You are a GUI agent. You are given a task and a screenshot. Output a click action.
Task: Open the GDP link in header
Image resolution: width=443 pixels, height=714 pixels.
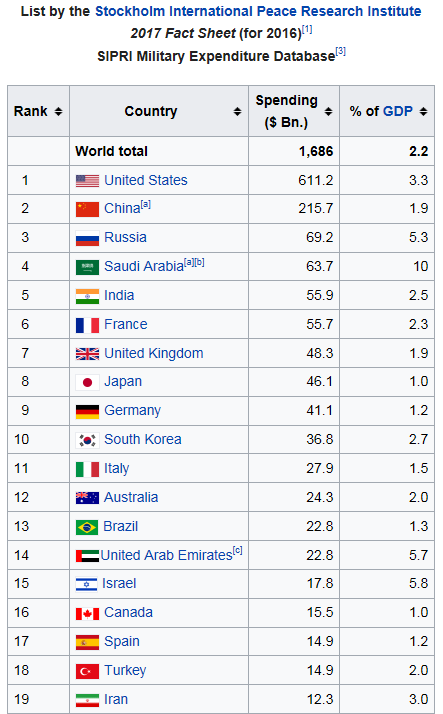398,111
